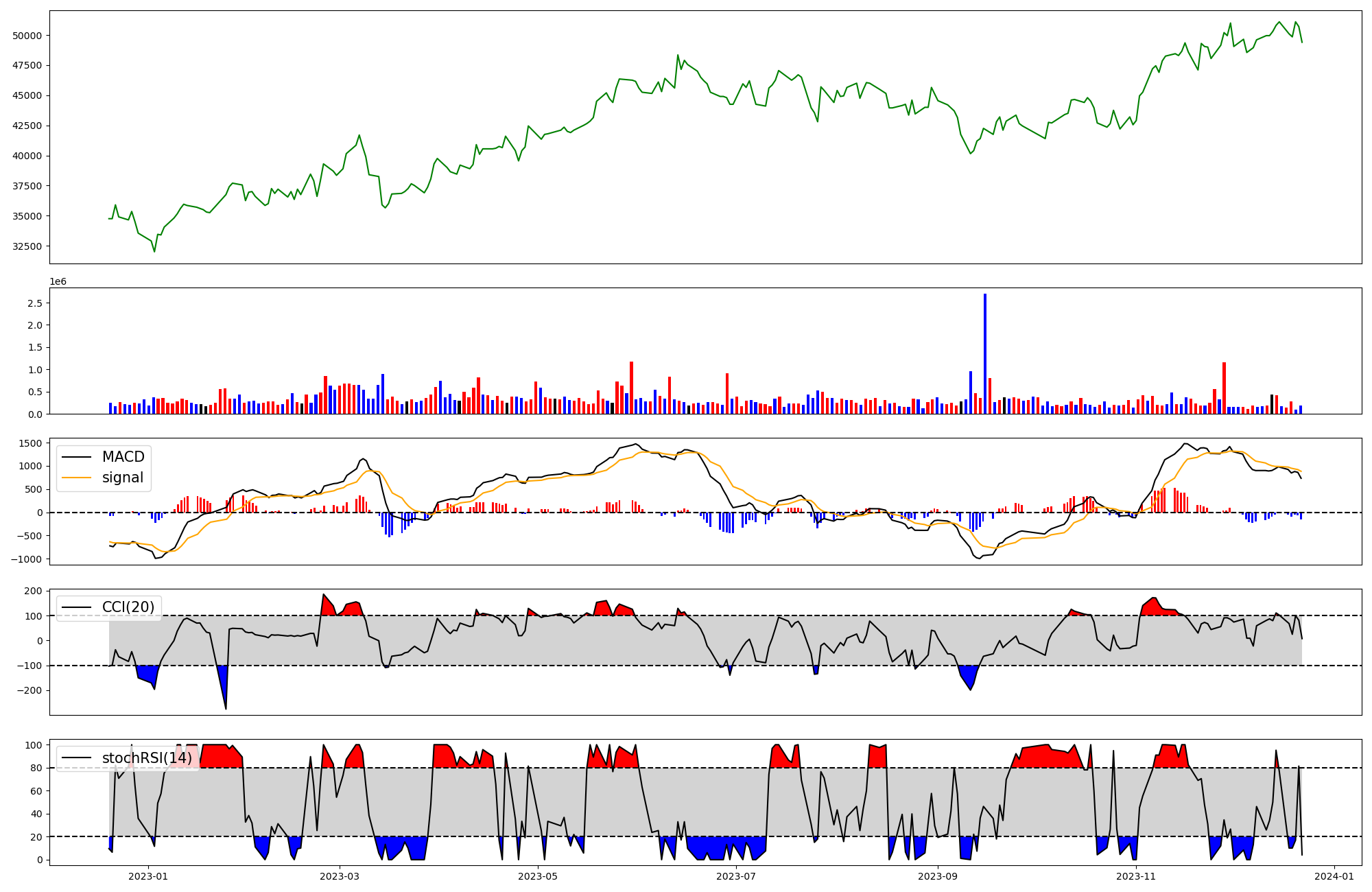This screenshot has width=1372, height=892.
Task: Click the 32500 price axis label
Action: click(x=27, y=246)
